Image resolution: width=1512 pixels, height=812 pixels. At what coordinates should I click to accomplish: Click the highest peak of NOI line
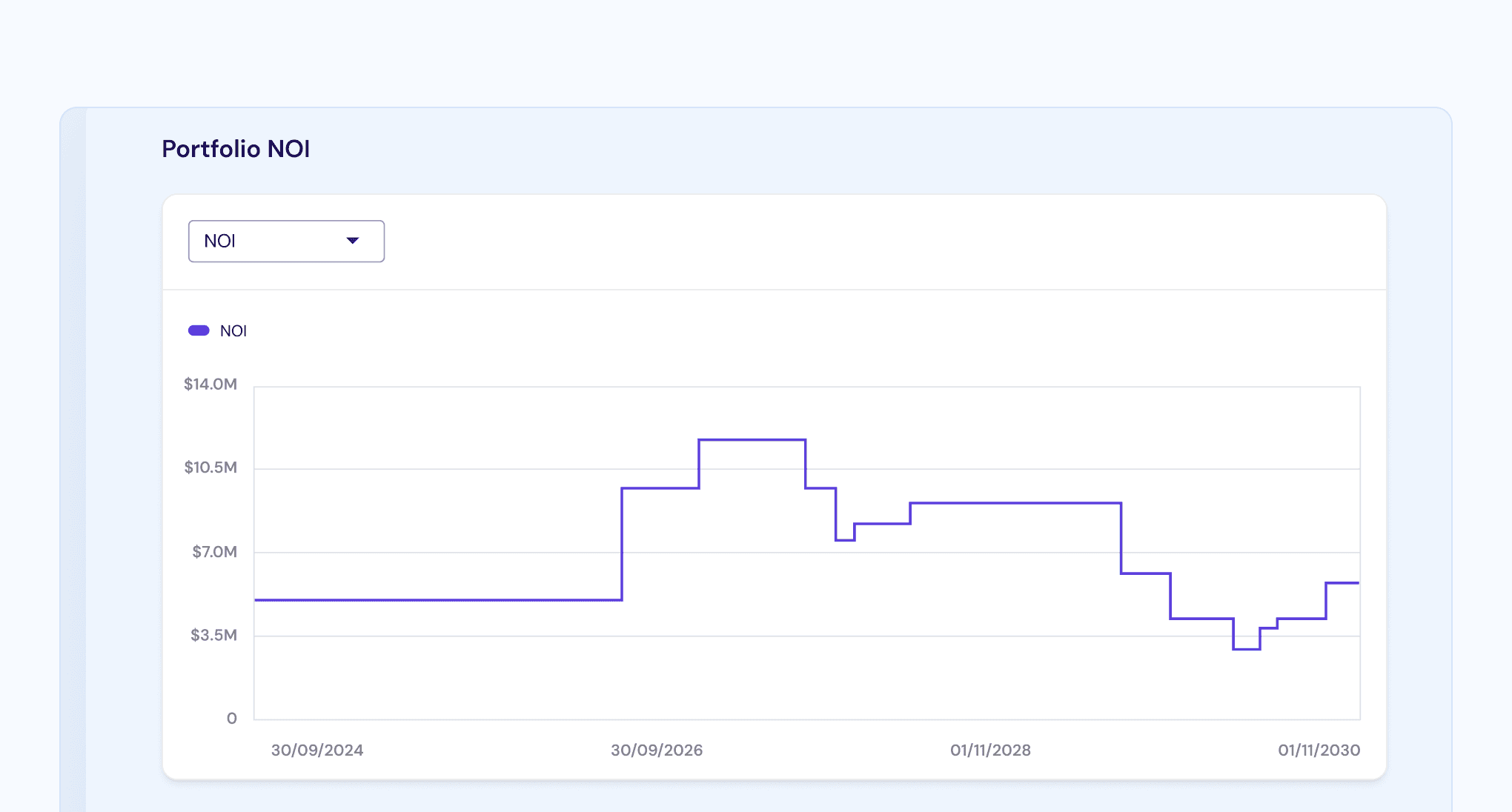pos(752,440)
